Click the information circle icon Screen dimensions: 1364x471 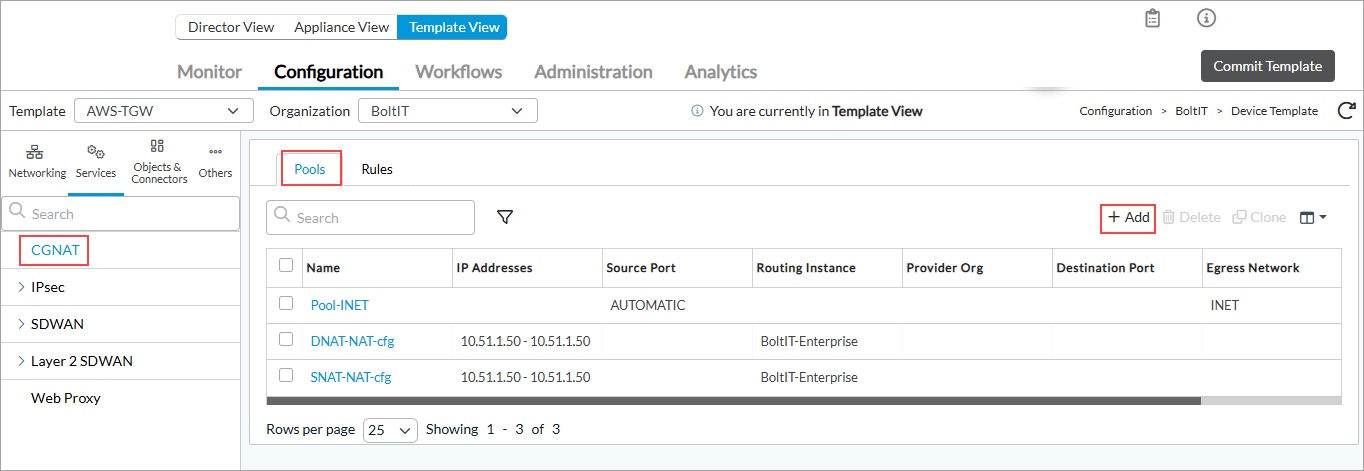pos(1206,19)
